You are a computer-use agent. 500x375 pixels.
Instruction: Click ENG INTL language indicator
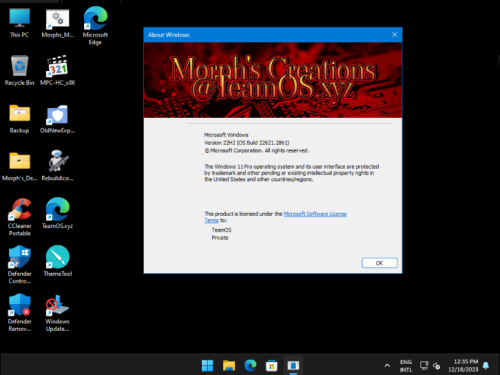[x=406, y=366]
